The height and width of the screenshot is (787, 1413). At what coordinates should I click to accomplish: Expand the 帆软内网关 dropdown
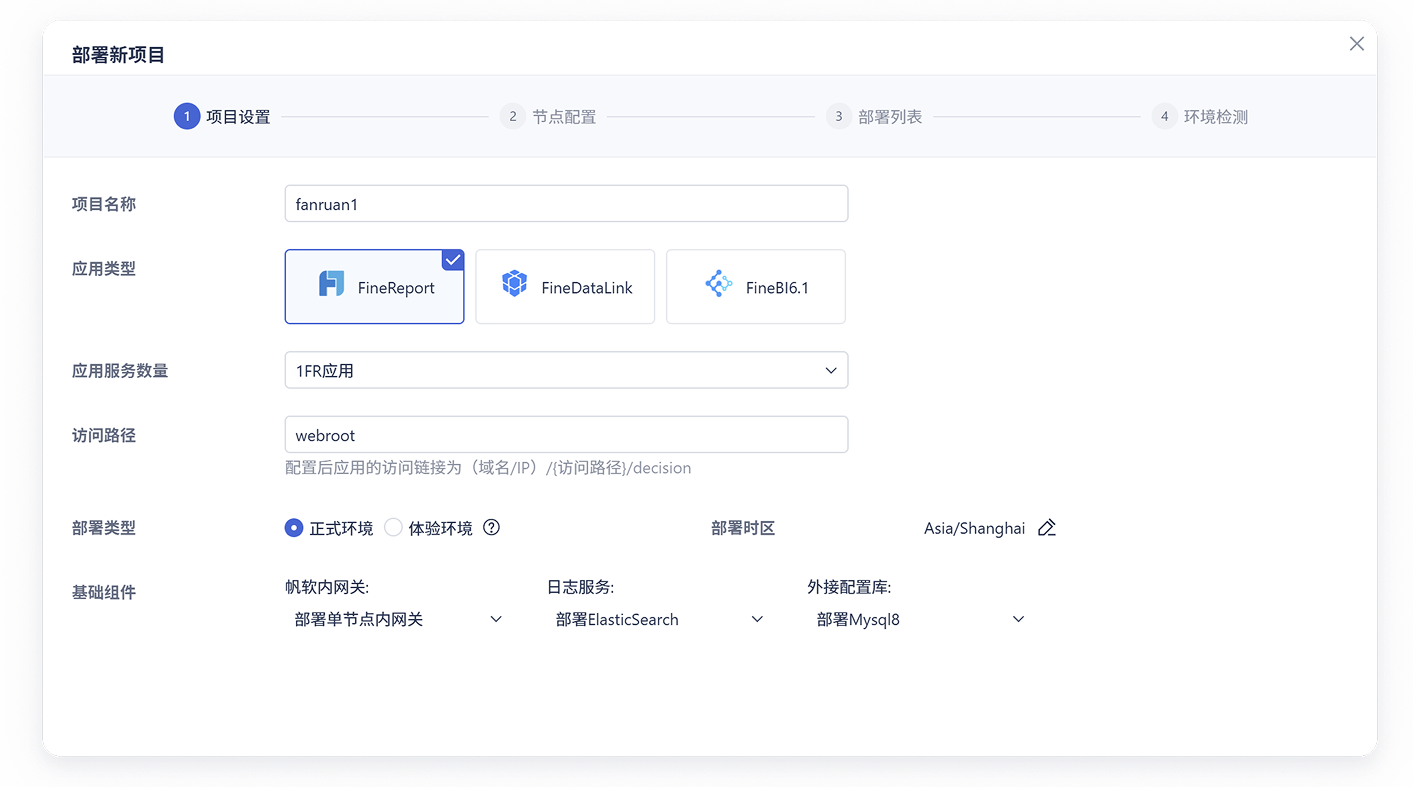tap(398, 620)
